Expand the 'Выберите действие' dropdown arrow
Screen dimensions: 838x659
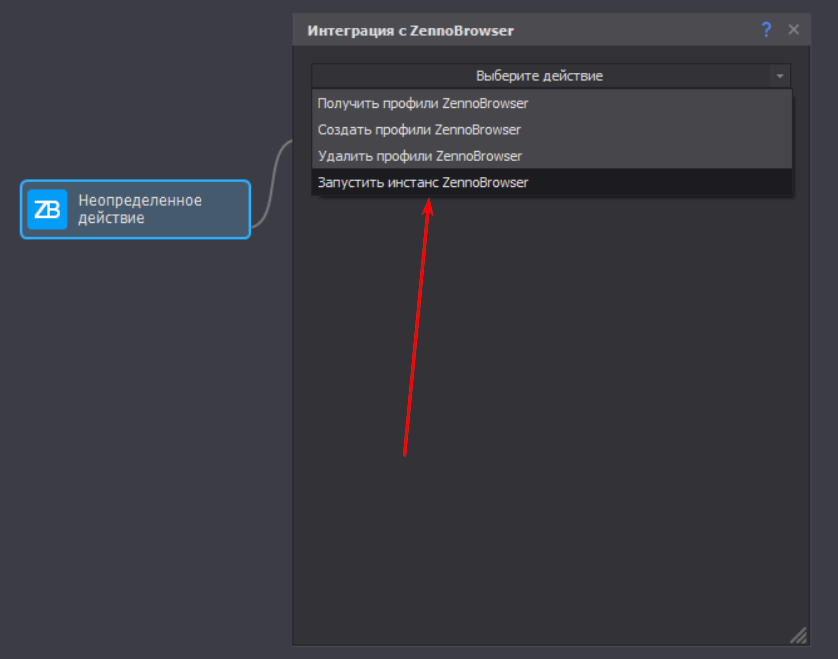point(780,76)
